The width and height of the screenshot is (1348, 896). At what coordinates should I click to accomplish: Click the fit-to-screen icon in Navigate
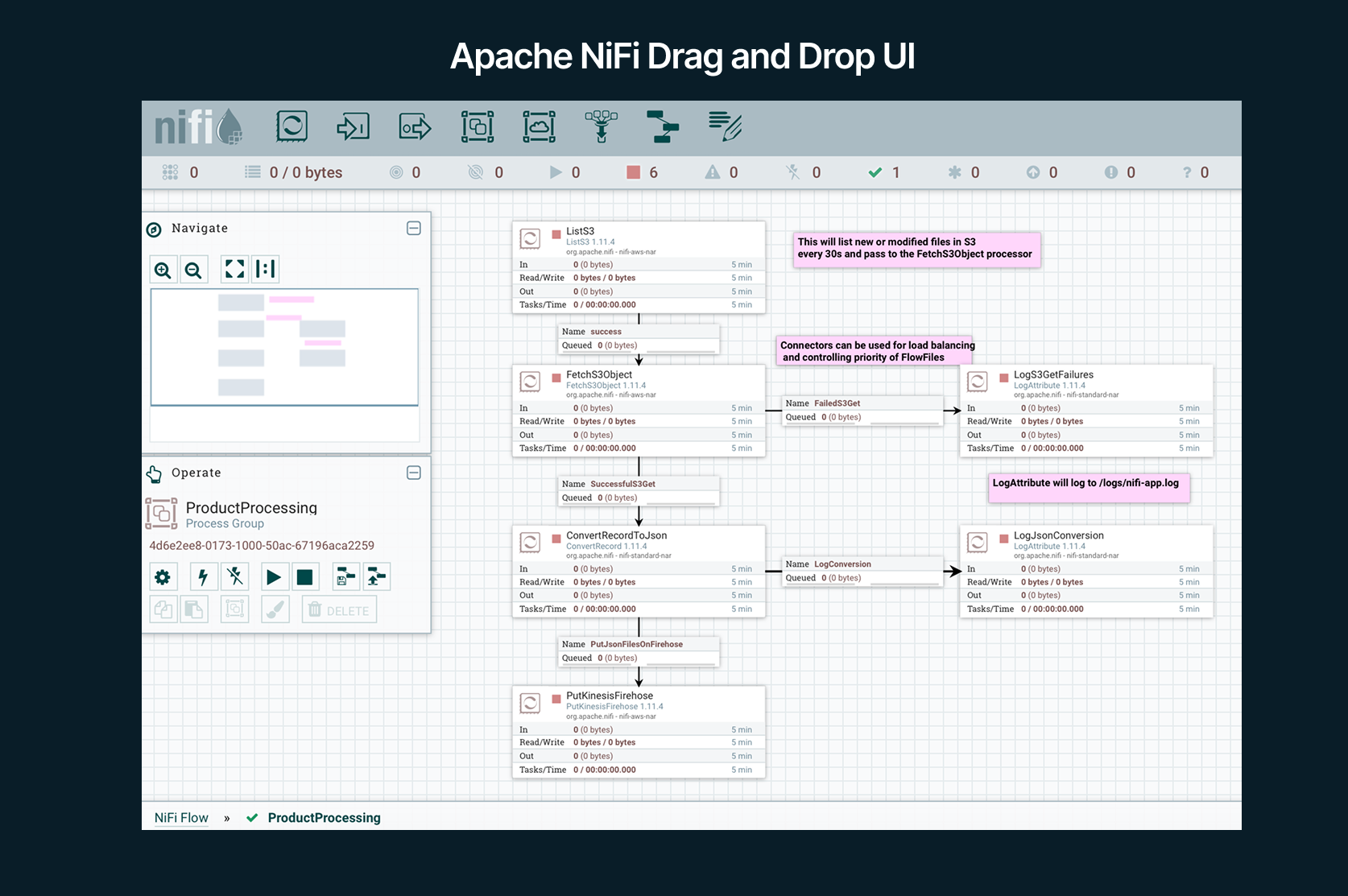234,269
